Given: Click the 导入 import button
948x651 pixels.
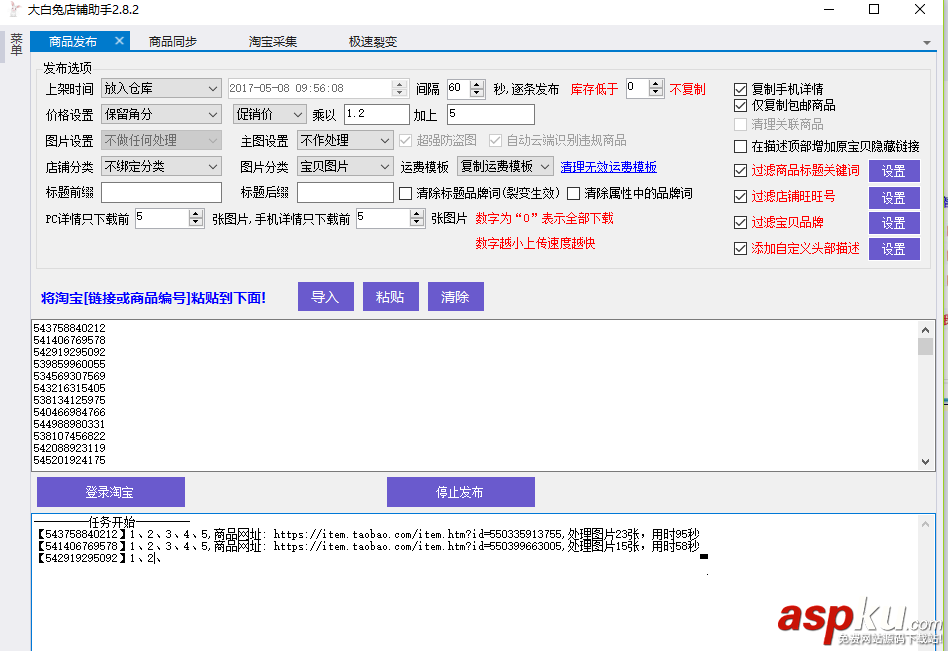Looking at the screenshot, I should tap(325, 296).
